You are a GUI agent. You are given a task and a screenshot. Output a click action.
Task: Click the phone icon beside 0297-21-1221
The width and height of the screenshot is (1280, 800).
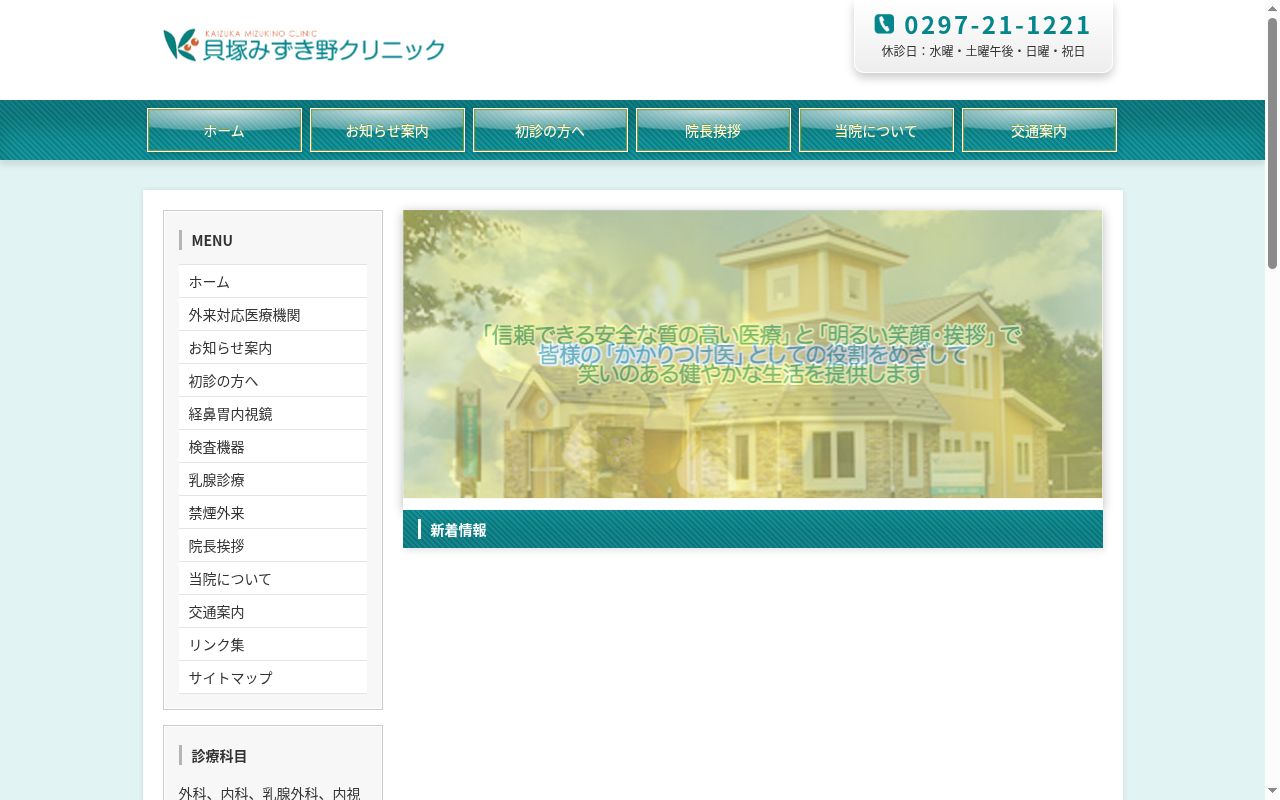click(884, 24)
